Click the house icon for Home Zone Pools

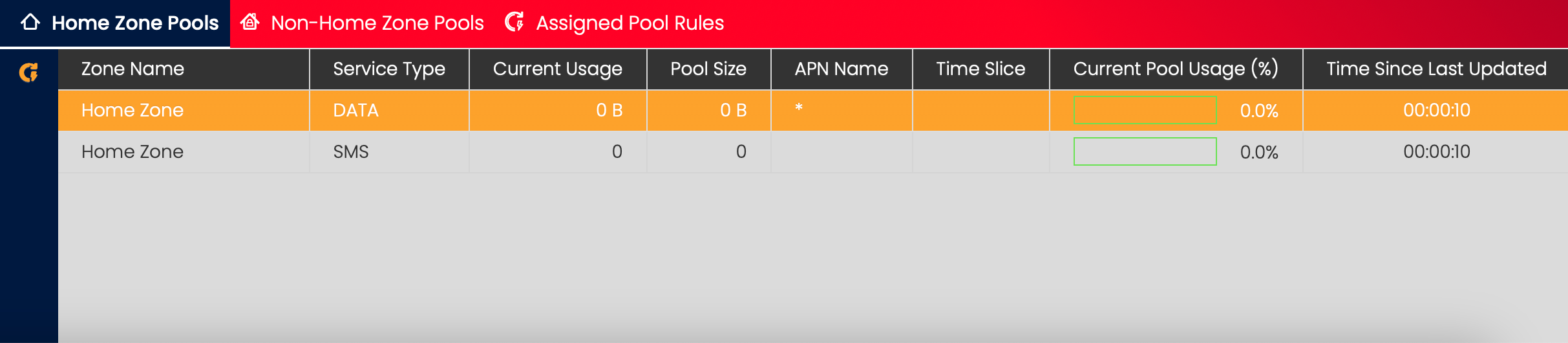tap(30, 23)
